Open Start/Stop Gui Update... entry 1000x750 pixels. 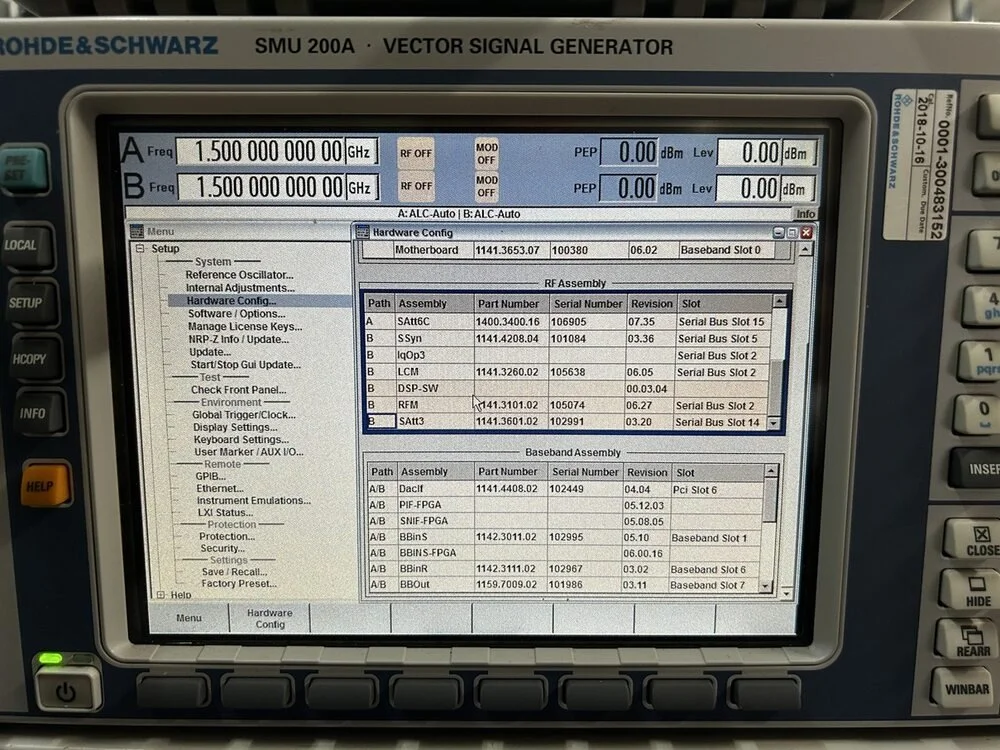click(246, 365)
